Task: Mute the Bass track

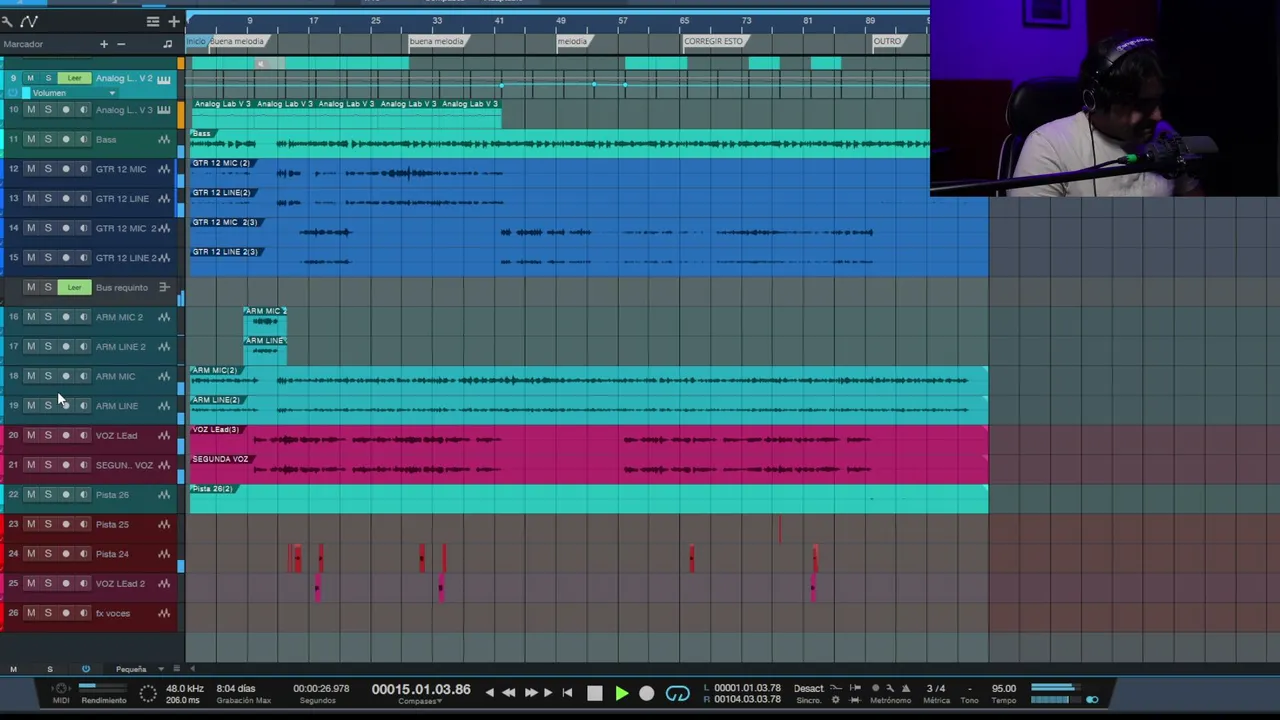Action: [x=30, y=140]
